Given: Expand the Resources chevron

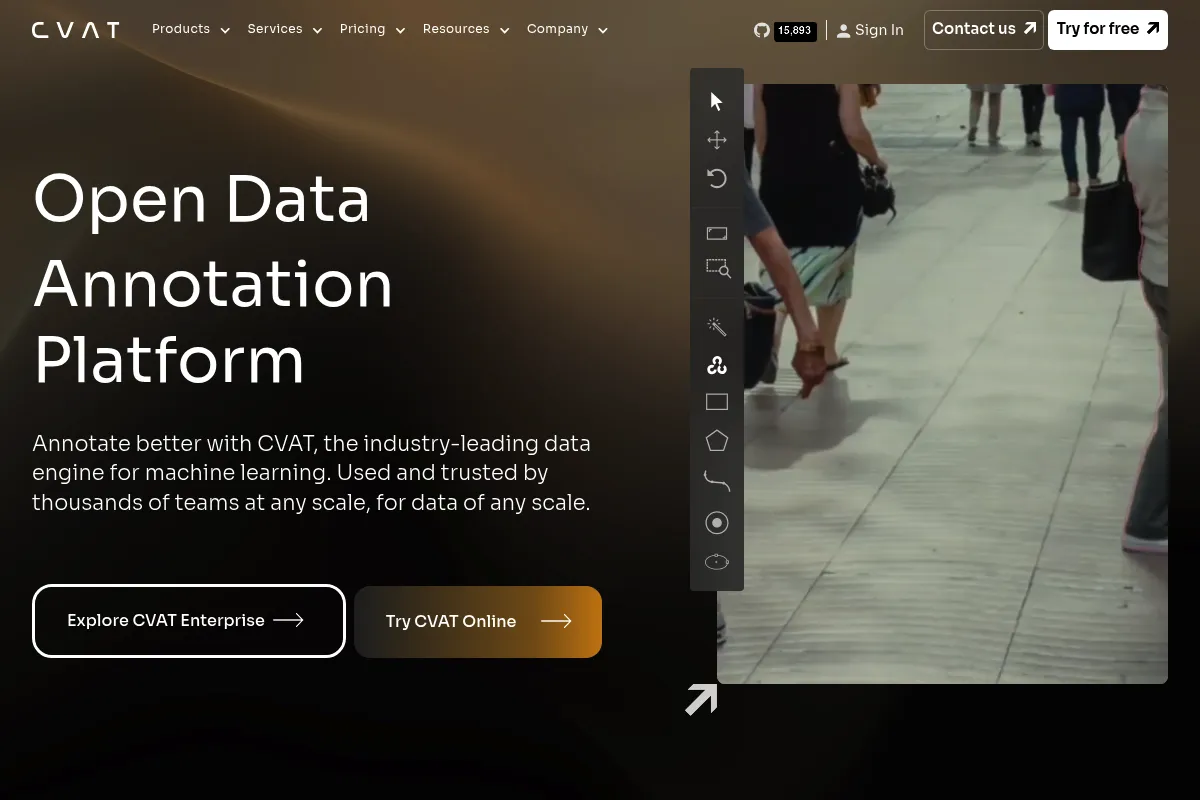Looking at the screenshot, I should pos(504,31).
